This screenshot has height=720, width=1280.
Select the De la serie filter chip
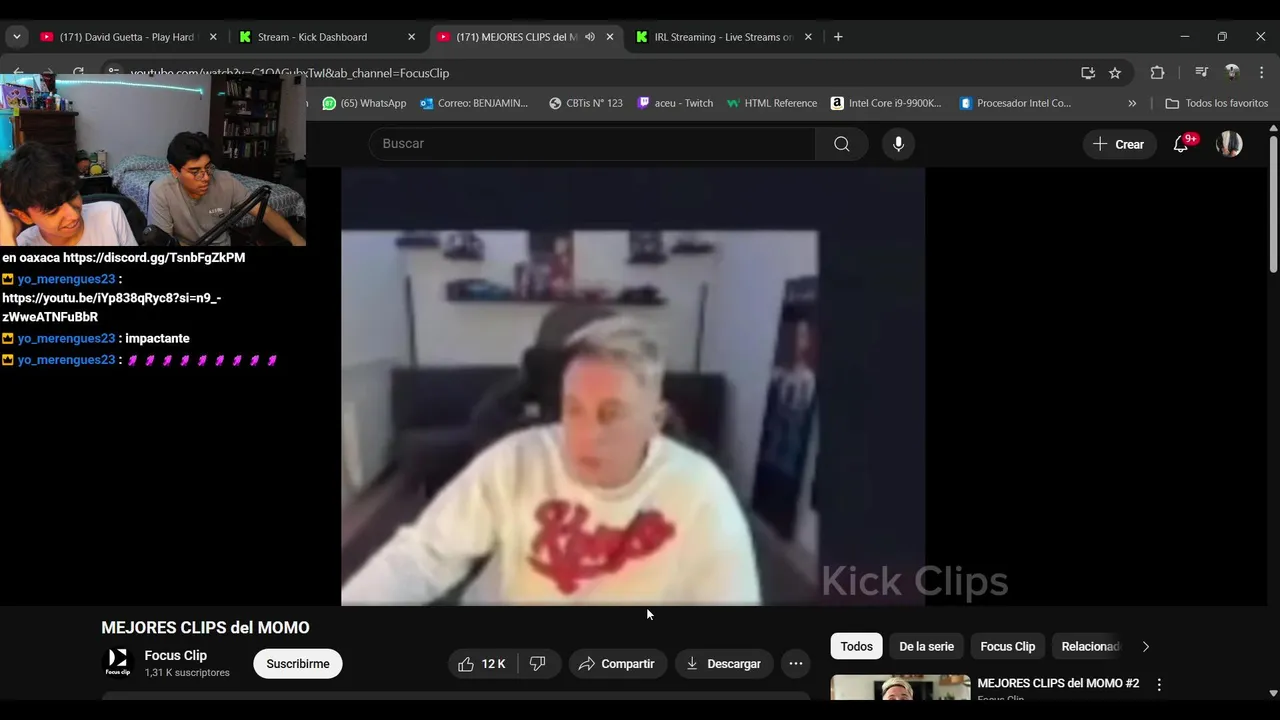click(x=927, y=647)
